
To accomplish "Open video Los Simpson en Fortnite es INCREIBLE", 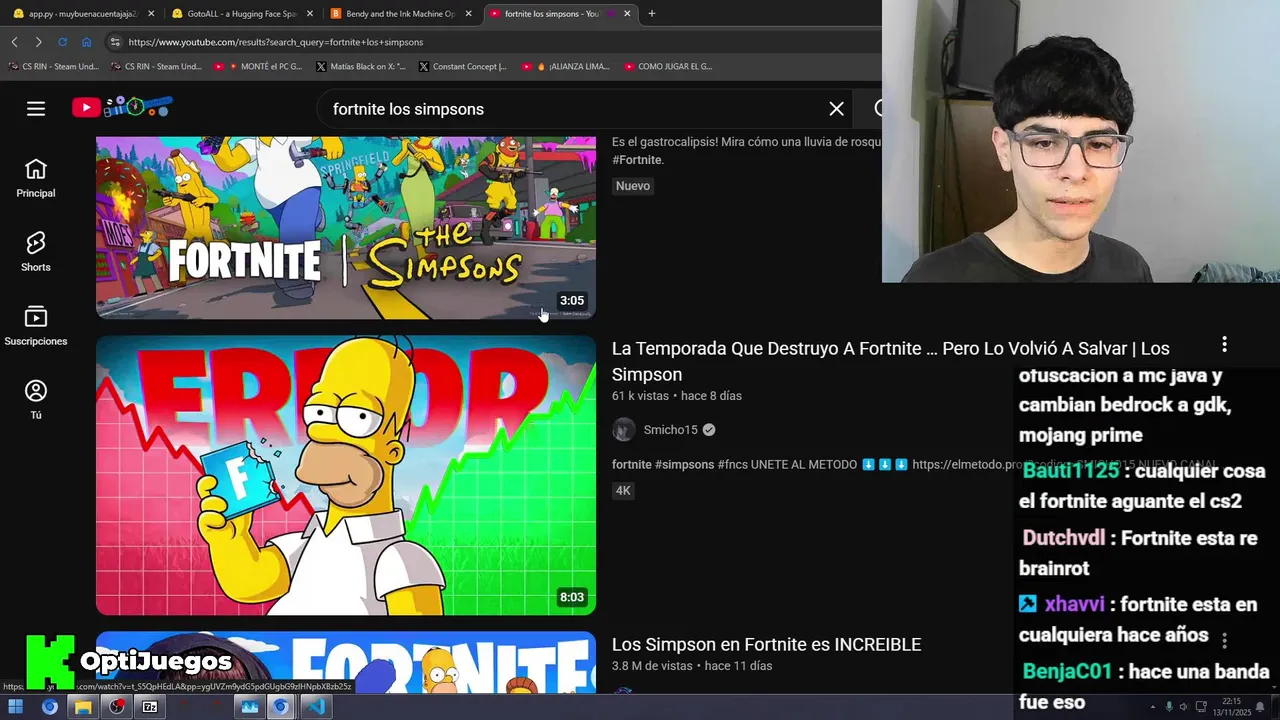I will coord(766,645).
